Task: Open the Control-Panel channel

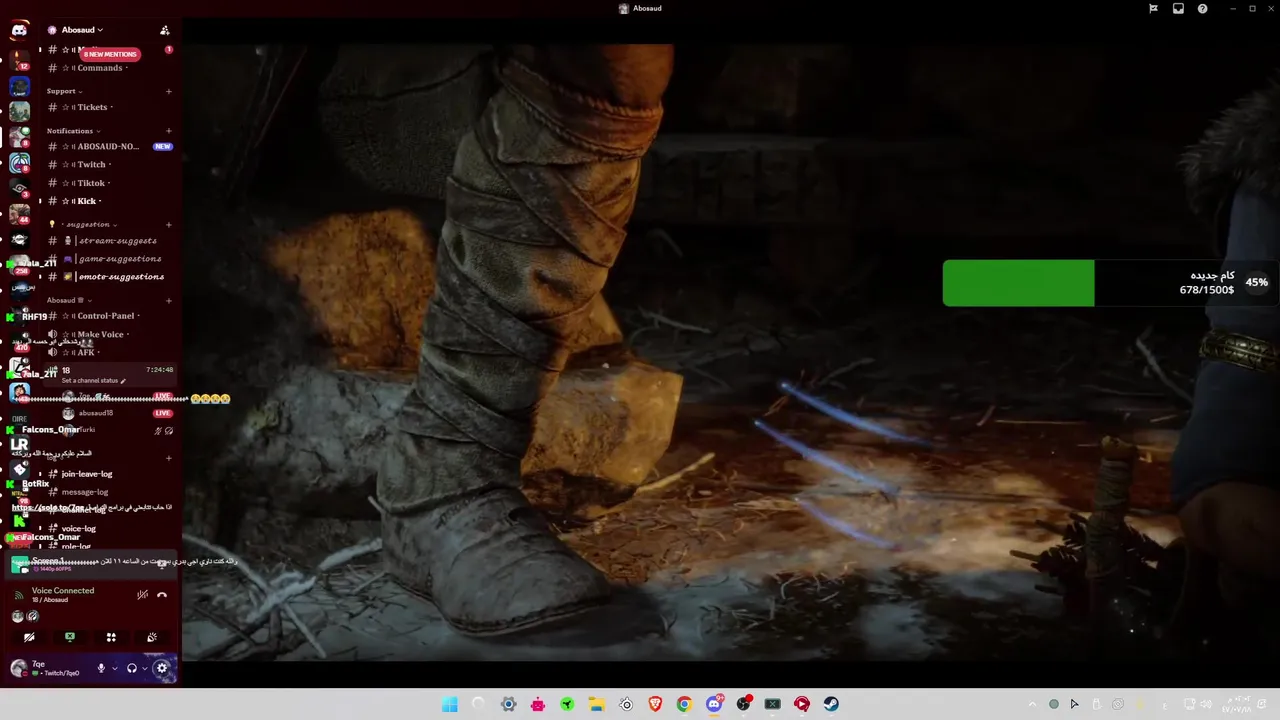Action: pyautogui.click(x=105, y=316)
